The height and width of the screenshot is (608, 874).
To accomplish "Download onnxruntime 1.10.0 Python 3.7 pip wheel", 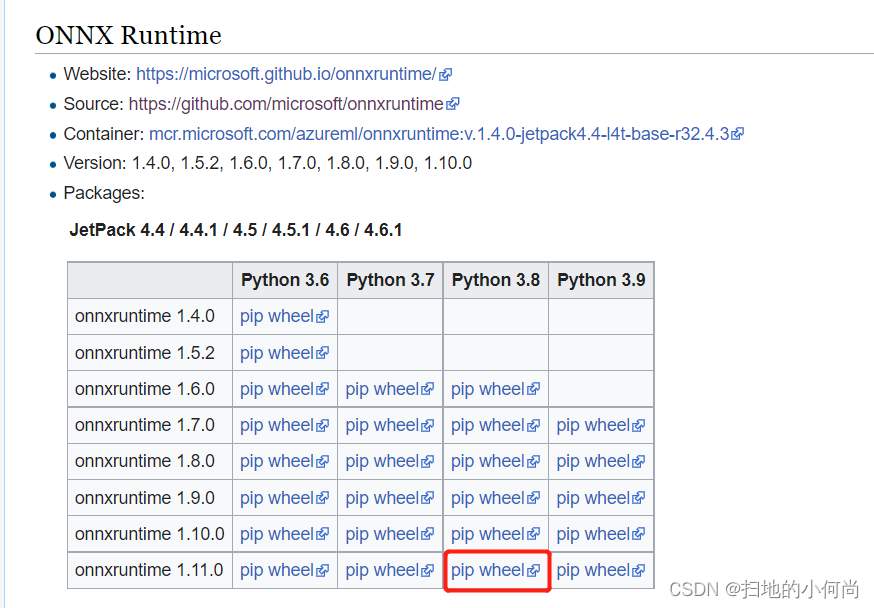I will coord(390,534).
